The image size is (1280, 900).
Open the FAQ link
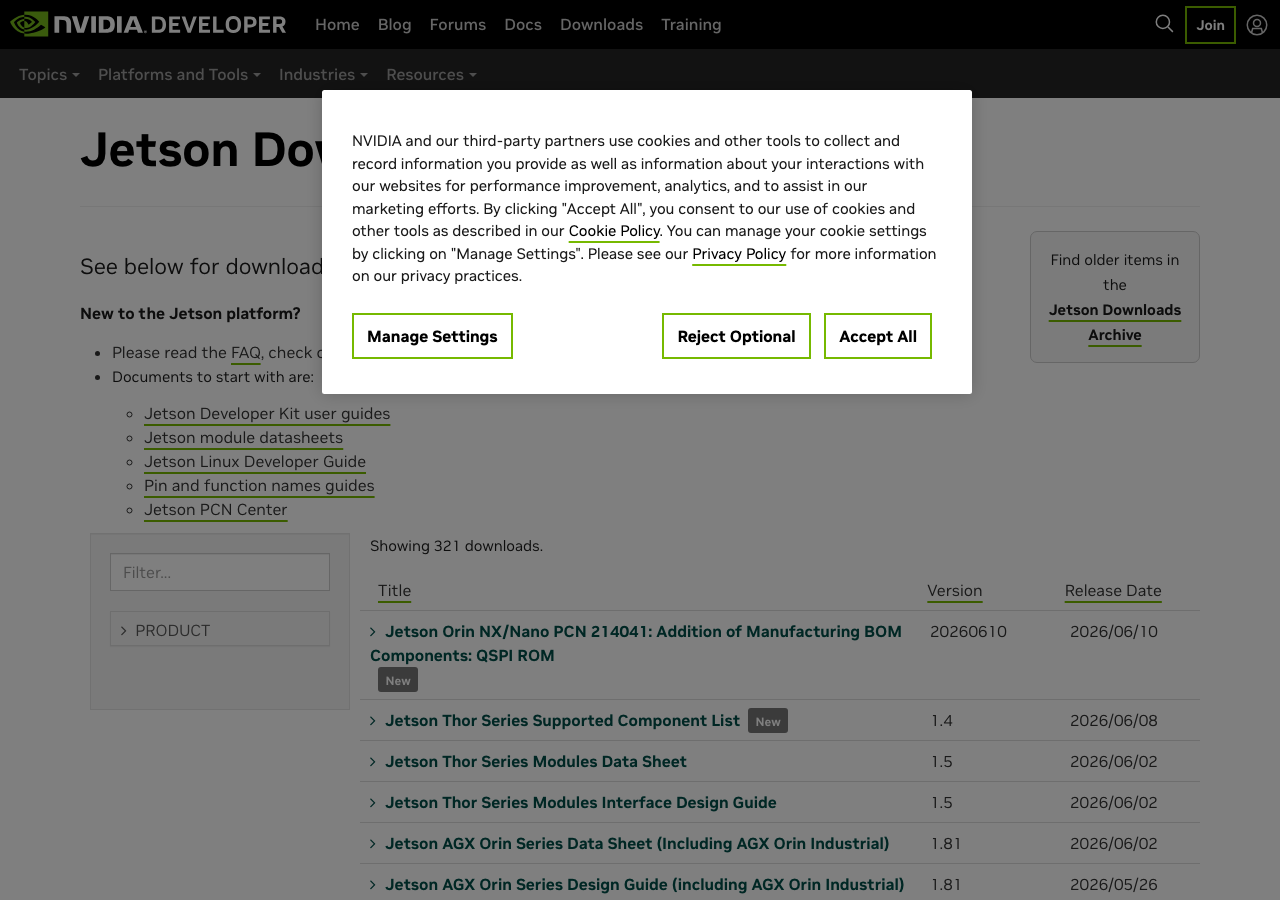click(246, 352)
